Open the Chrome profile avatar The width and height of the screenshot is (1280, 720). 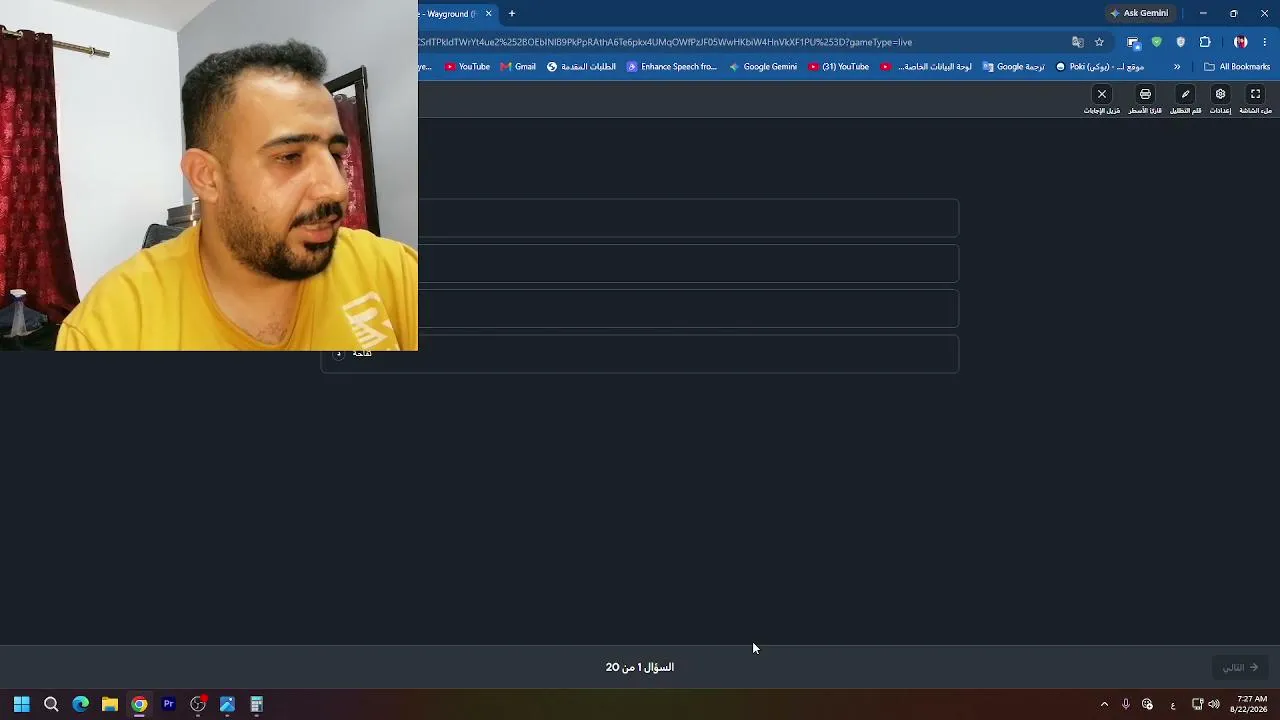click(1240, 42)
